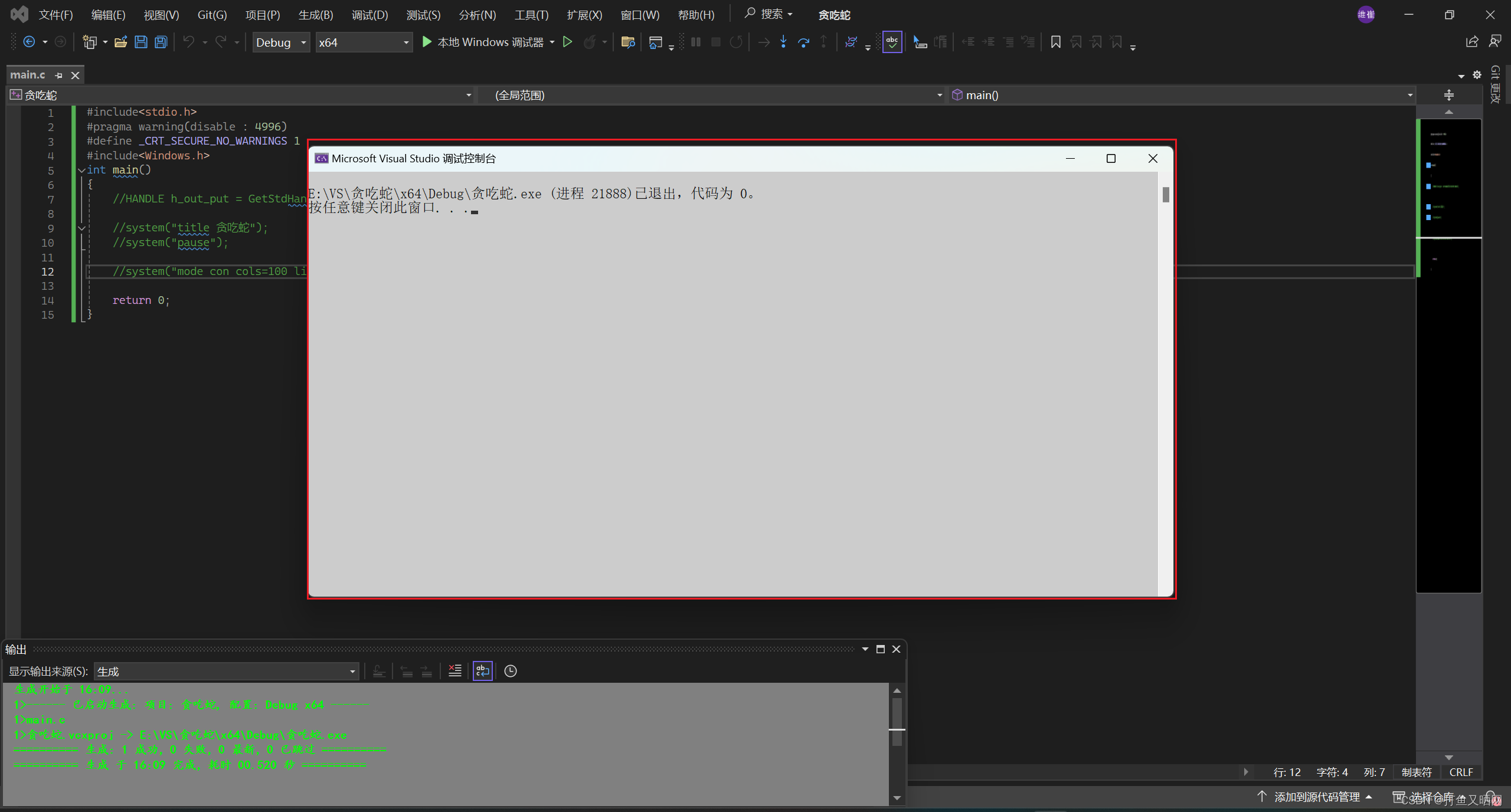Start debugging with 本地 Windows 调试器
Viewport: 1511px width, 812px height.
(x=483, y=42)
